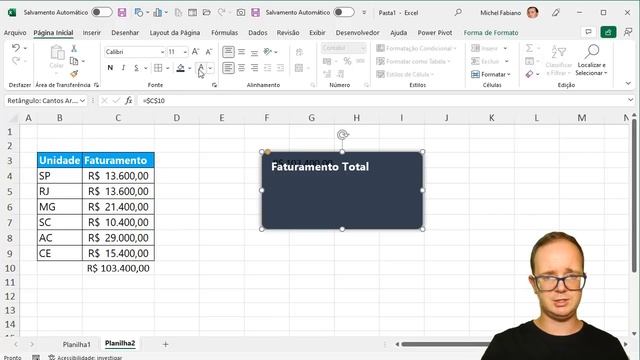The image size is (640, 360).
Task: Add a new sheet with plus button
Action: pos(165,344)
